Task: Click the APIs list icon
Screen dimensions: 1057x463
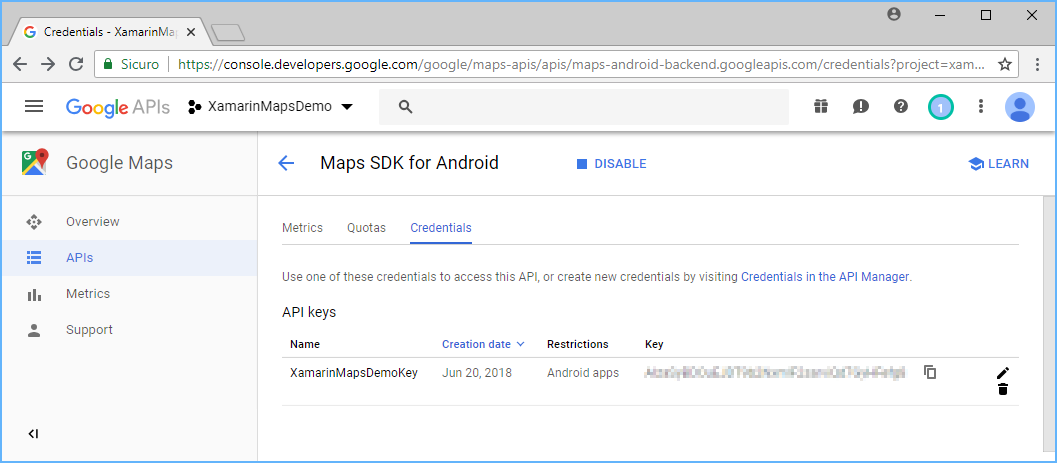Action: 34,258
